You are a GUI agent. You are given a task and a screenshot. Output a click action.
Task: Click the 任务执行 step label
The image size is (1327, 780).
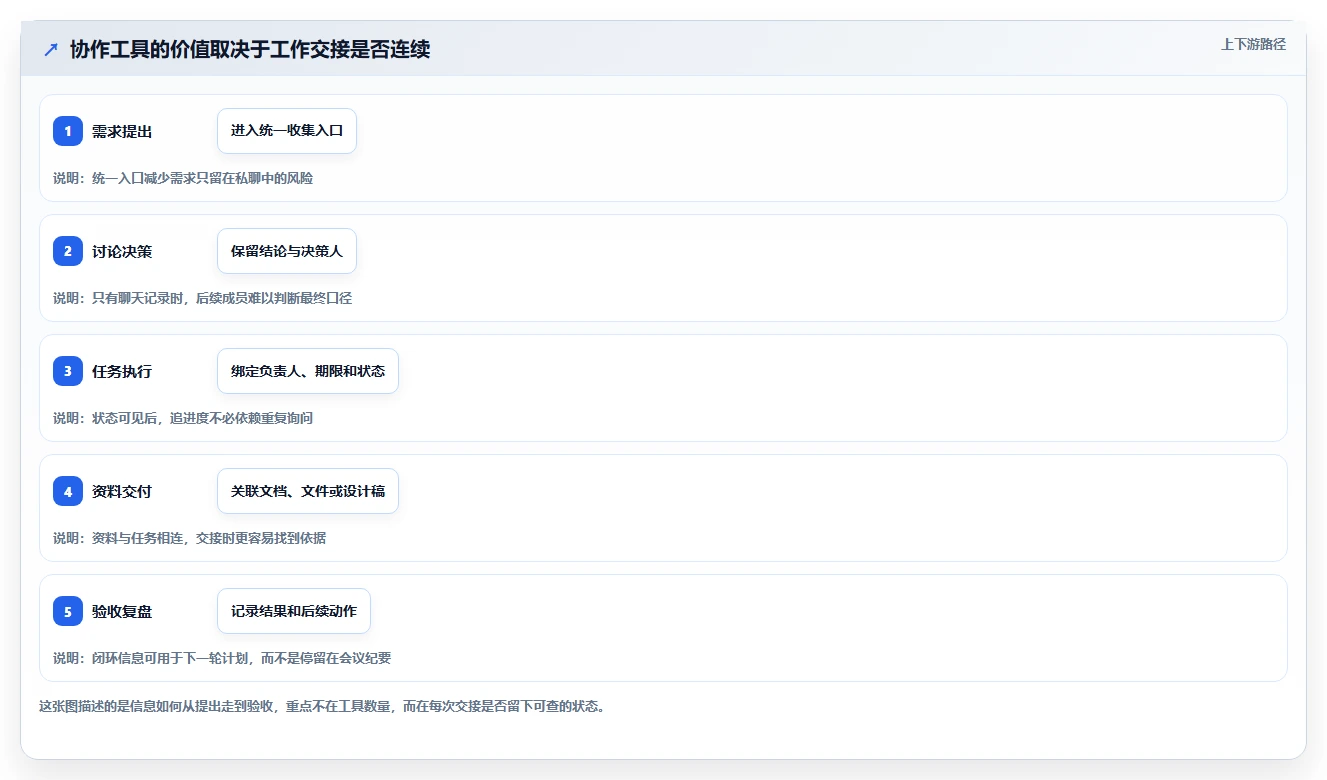point(122,371)
